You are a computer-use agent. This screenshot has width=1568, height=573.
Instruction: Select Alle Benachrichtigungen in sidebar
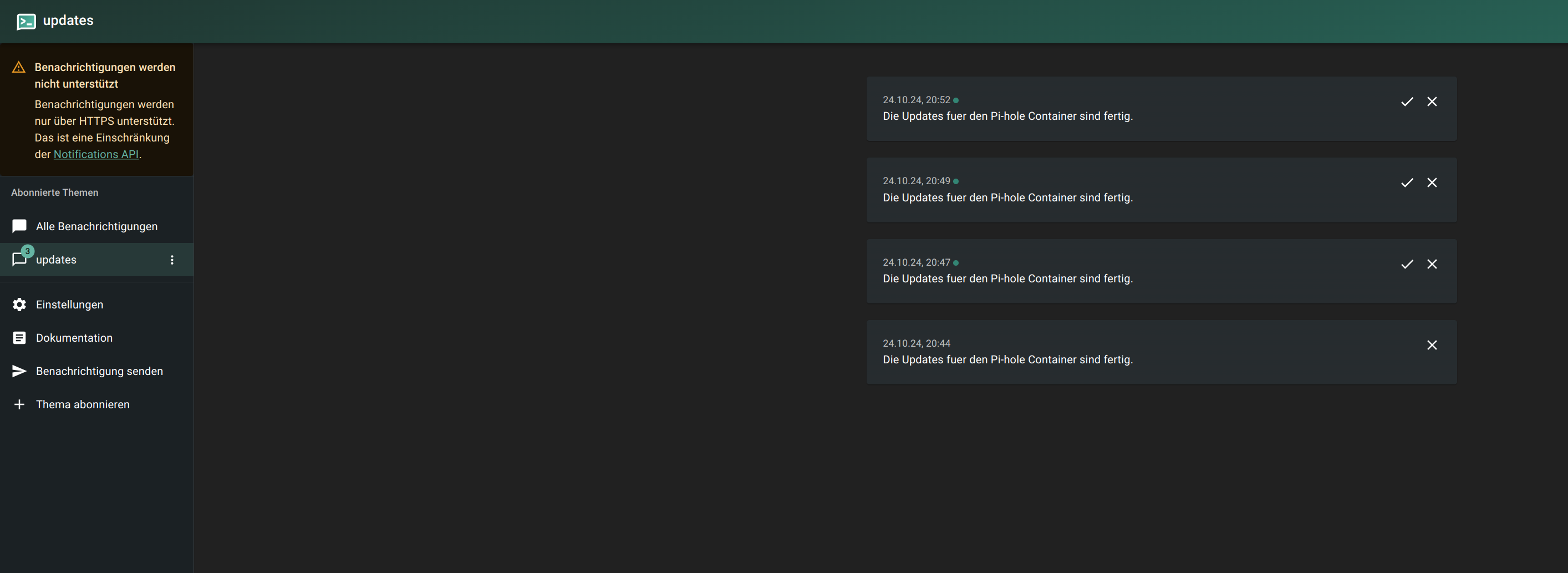97,226
